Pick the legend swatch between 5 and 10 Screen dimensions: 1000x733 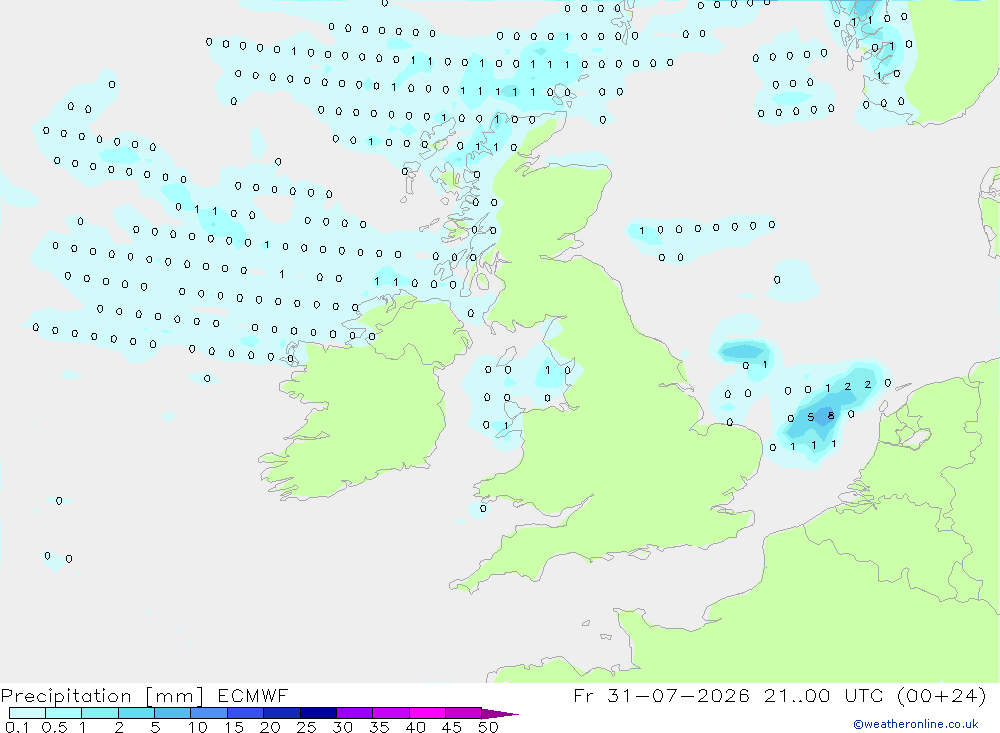click(172, 713)
